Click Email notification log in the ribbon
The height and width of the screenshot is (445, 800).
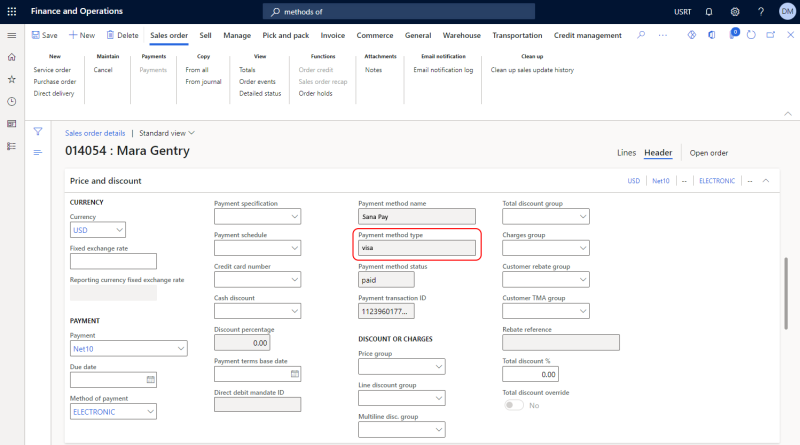pyautogui.click(x=443, y=70)
